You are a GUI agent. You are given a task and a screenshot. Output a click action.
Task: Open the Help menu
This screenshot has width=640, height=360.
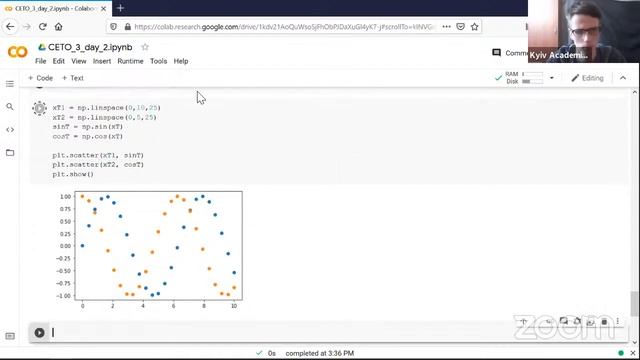click(181, 61)
